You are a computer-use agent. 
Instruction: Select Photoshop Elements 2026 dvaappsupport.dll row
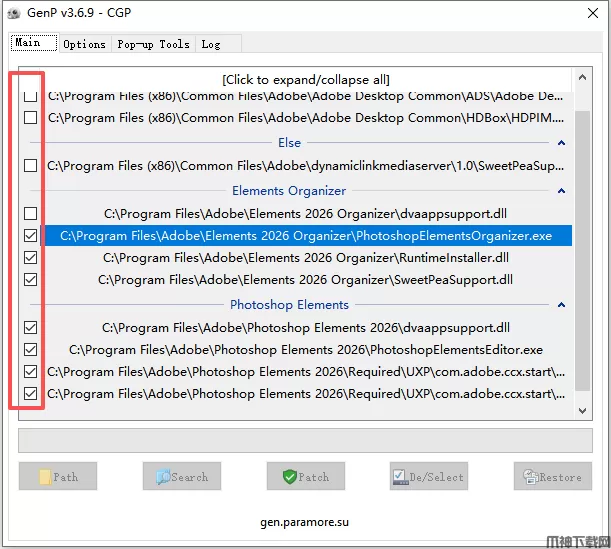(x=306, y=327)
